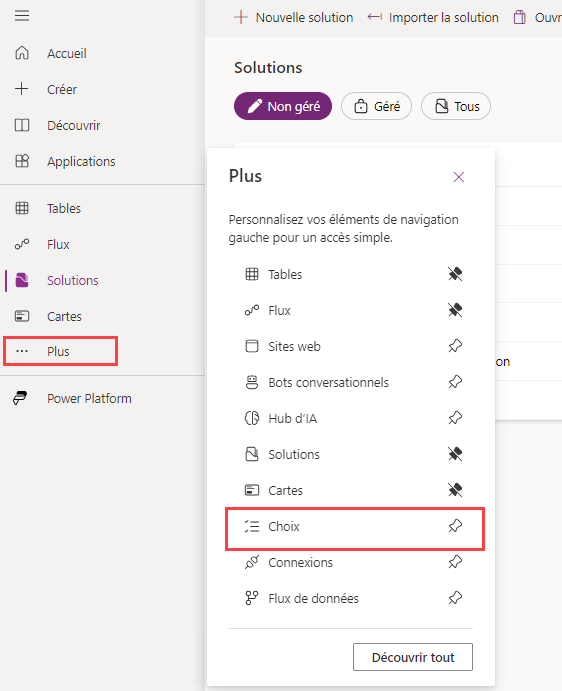Image resolution: width=562 pixels, height=691 pixels.
Task: Unpin Flux from the navigation
Action: (455, 310)
